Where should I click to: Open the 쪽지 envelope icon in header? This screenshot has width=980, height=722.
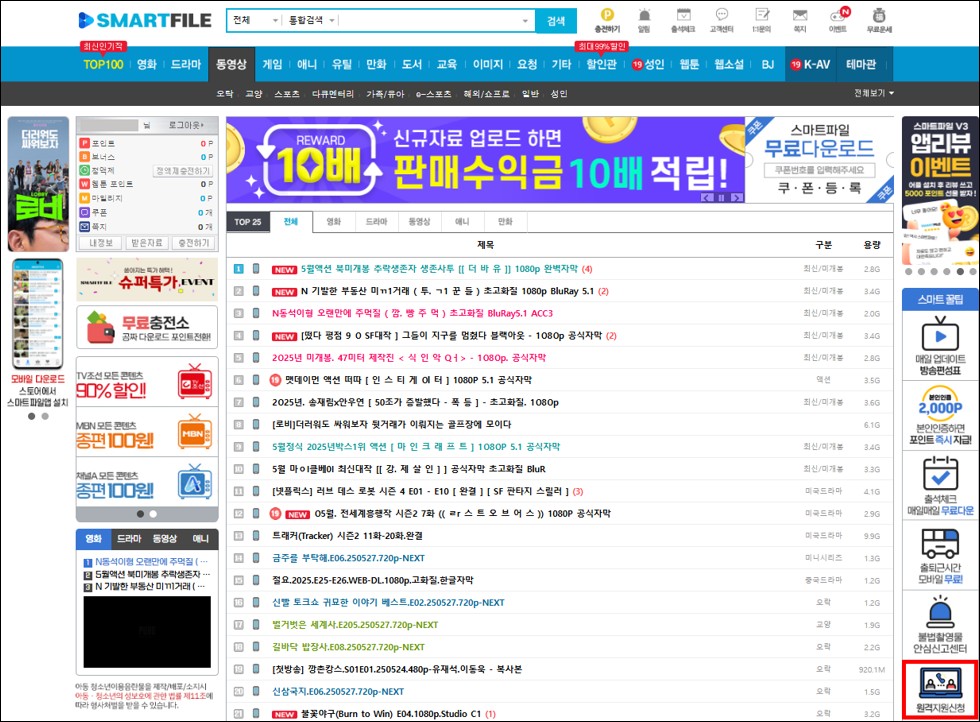[800, 15]
